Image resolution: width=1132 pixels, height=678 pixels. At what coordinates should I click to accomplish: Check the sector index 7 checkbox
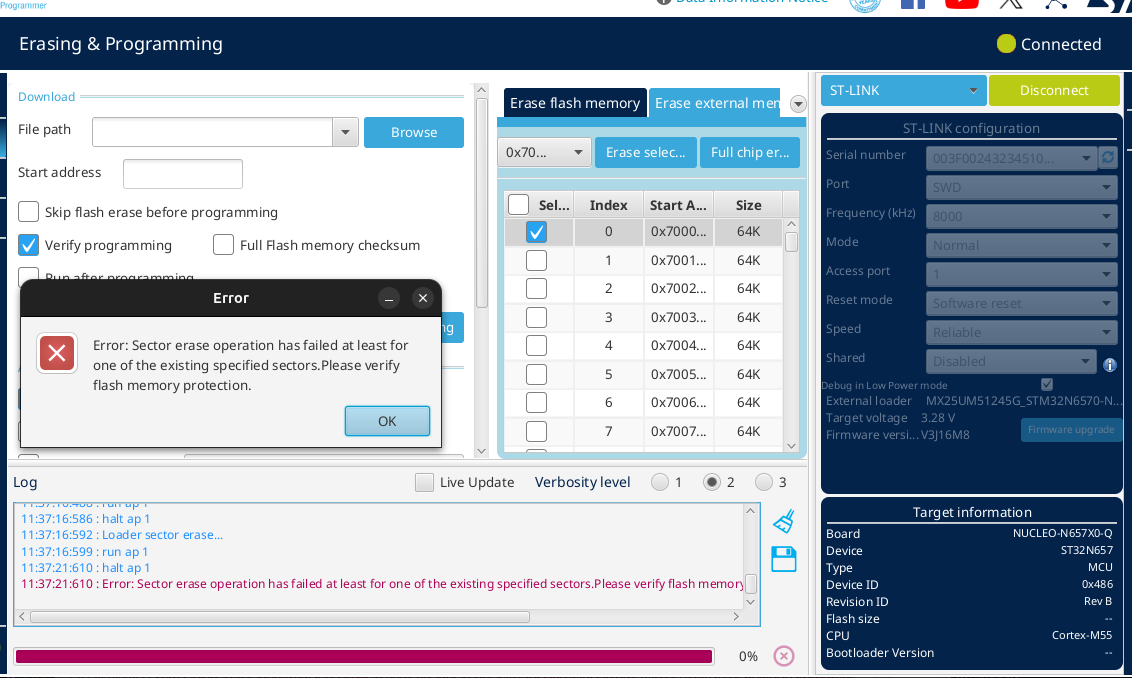tap(536, 431)
